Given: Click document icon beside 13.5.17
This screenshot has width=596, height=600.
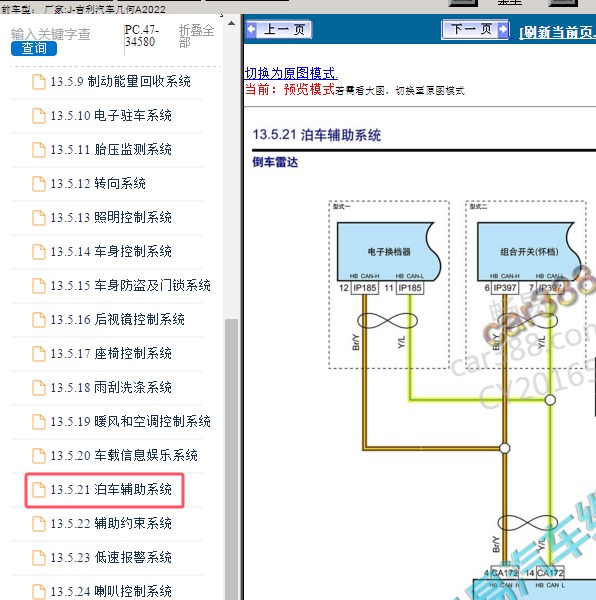Looking at the screenshot, I should point(39,354).
